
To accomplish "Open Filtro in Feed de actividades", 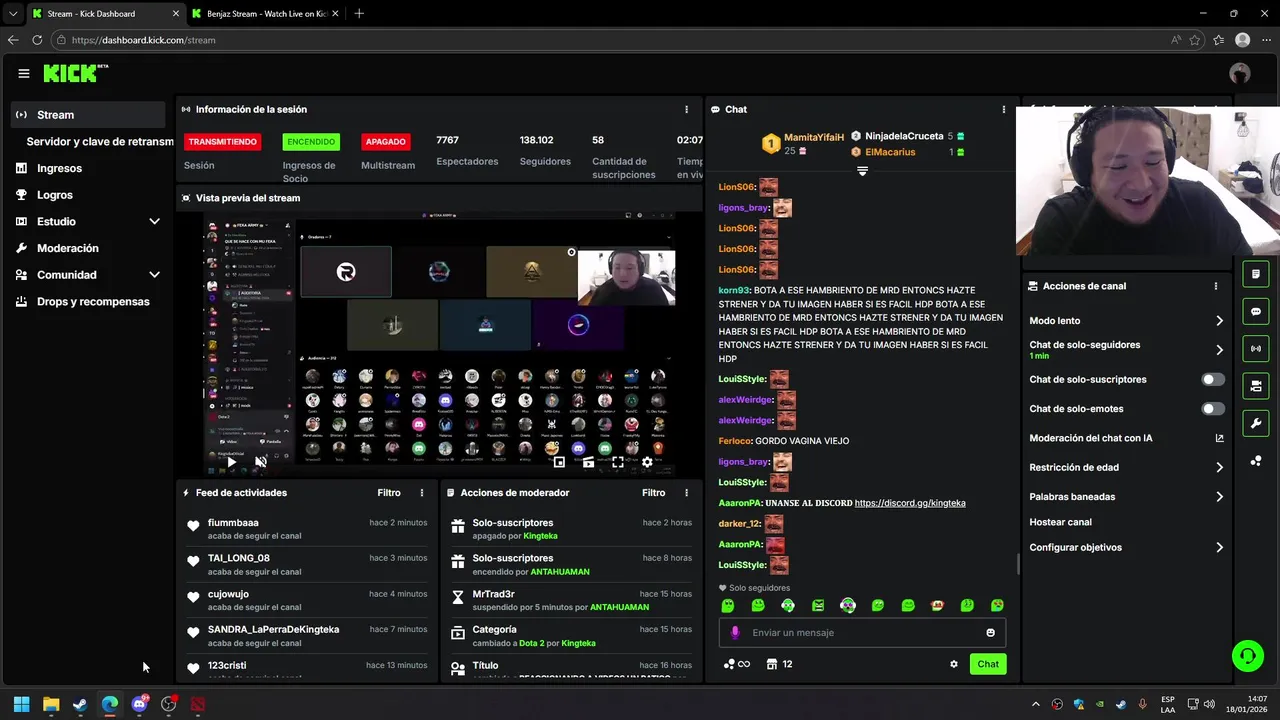I will point(389,493).
